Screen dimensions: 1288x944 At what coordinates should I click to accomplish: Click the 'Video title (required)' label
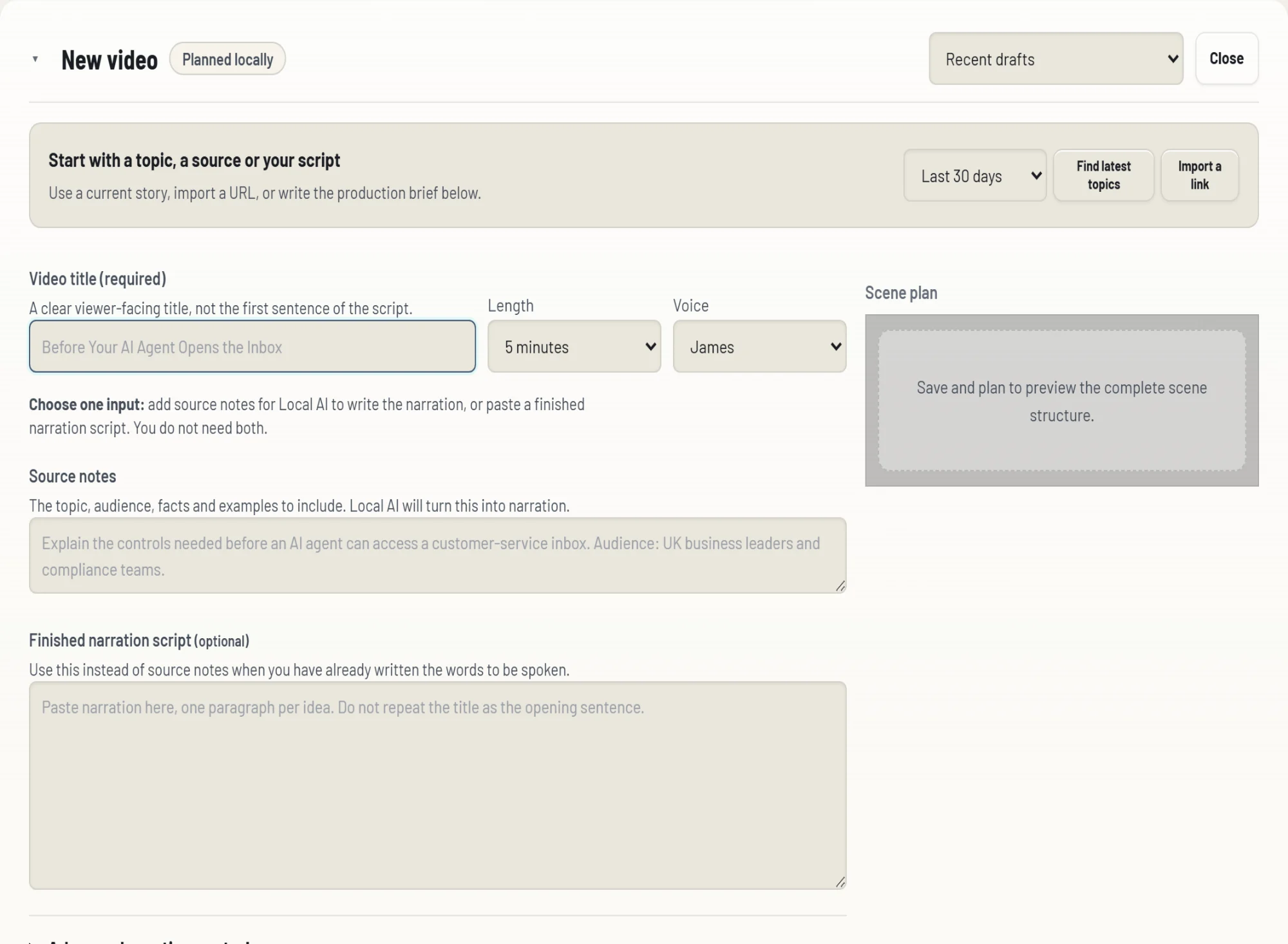[x=97, y=279]
